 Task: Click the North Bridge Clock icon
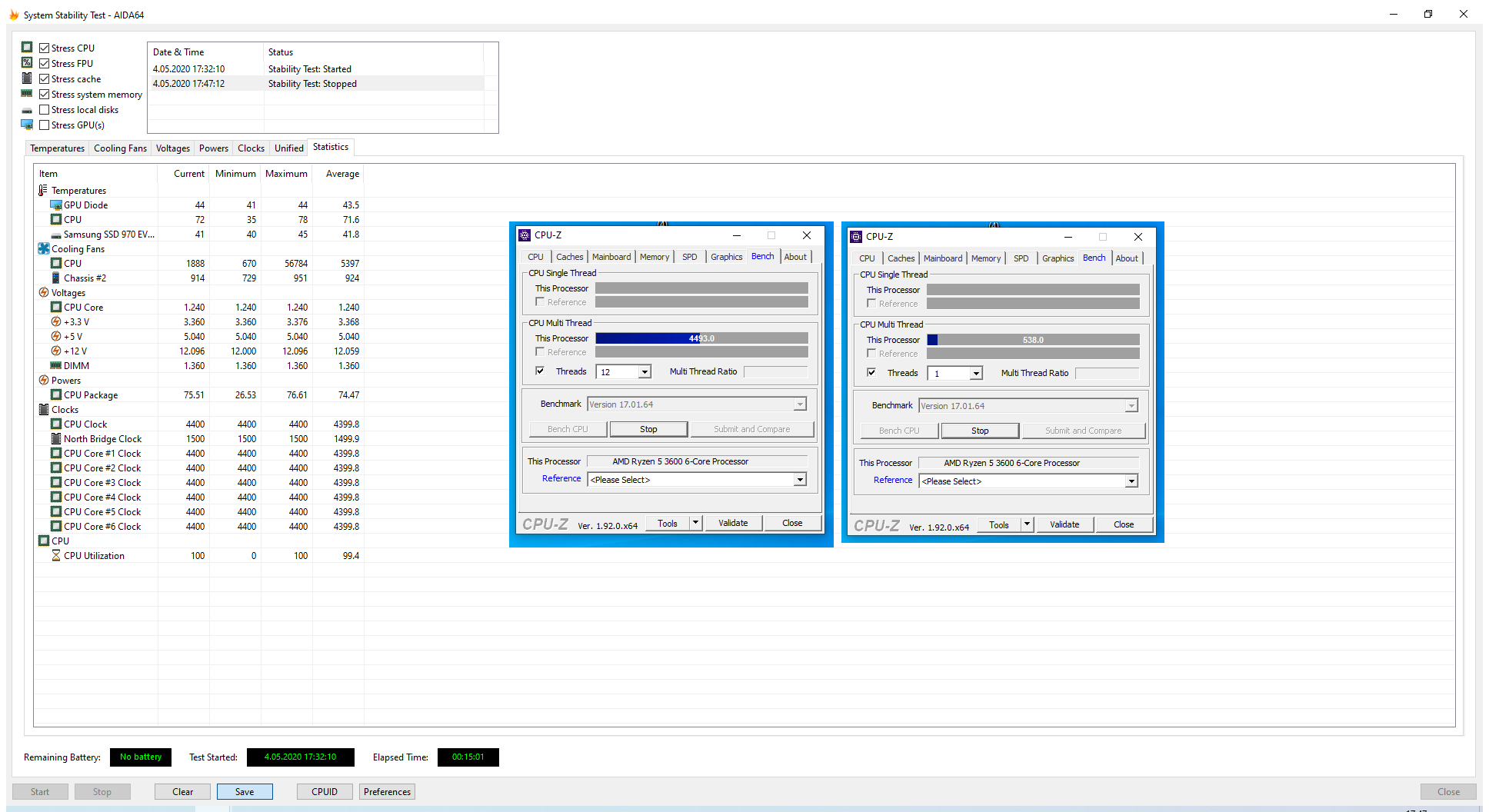[56, 438]
